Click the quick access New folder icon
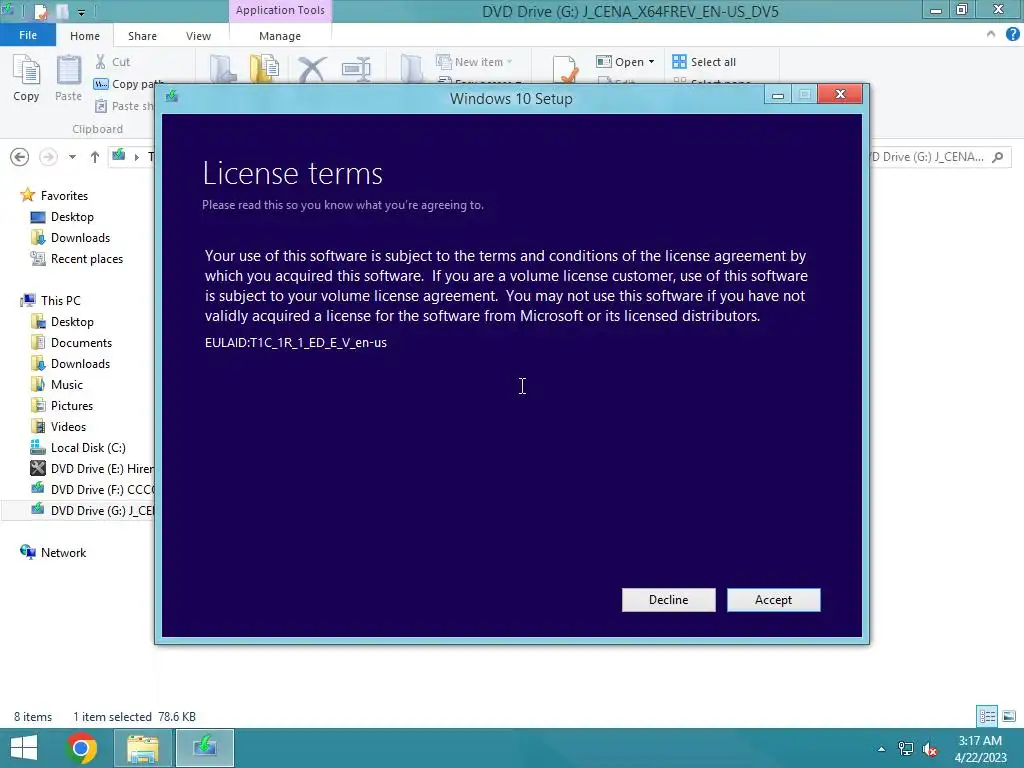 [63, 11]
